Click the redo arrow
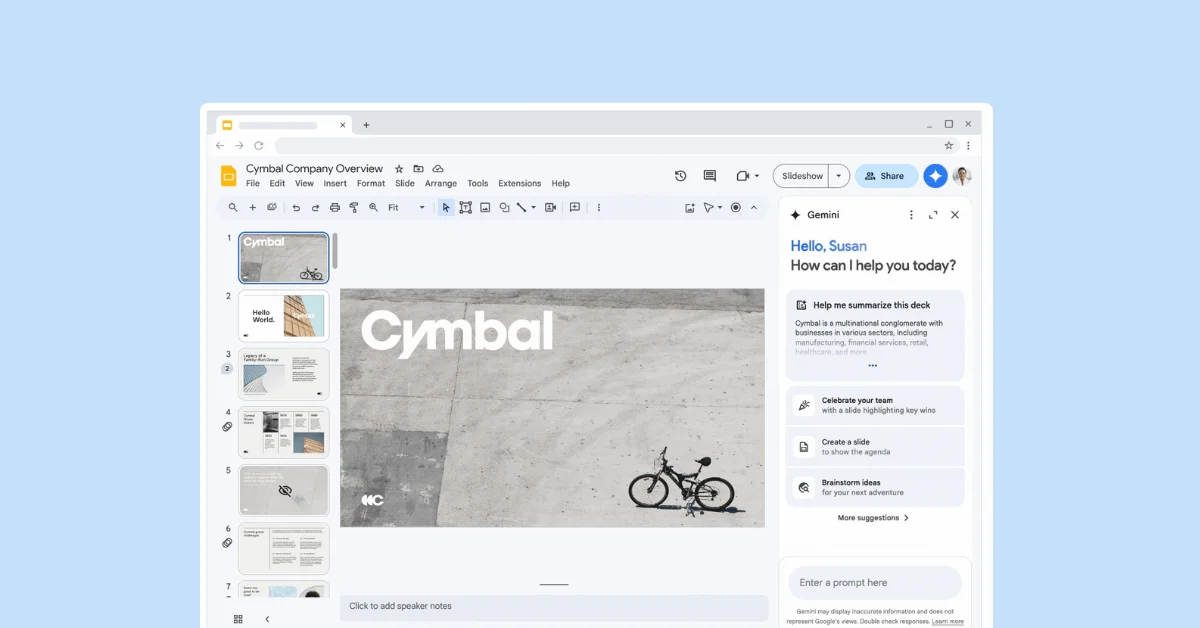The width and height of the screenshot is (1200, 628). click(315, 208)
